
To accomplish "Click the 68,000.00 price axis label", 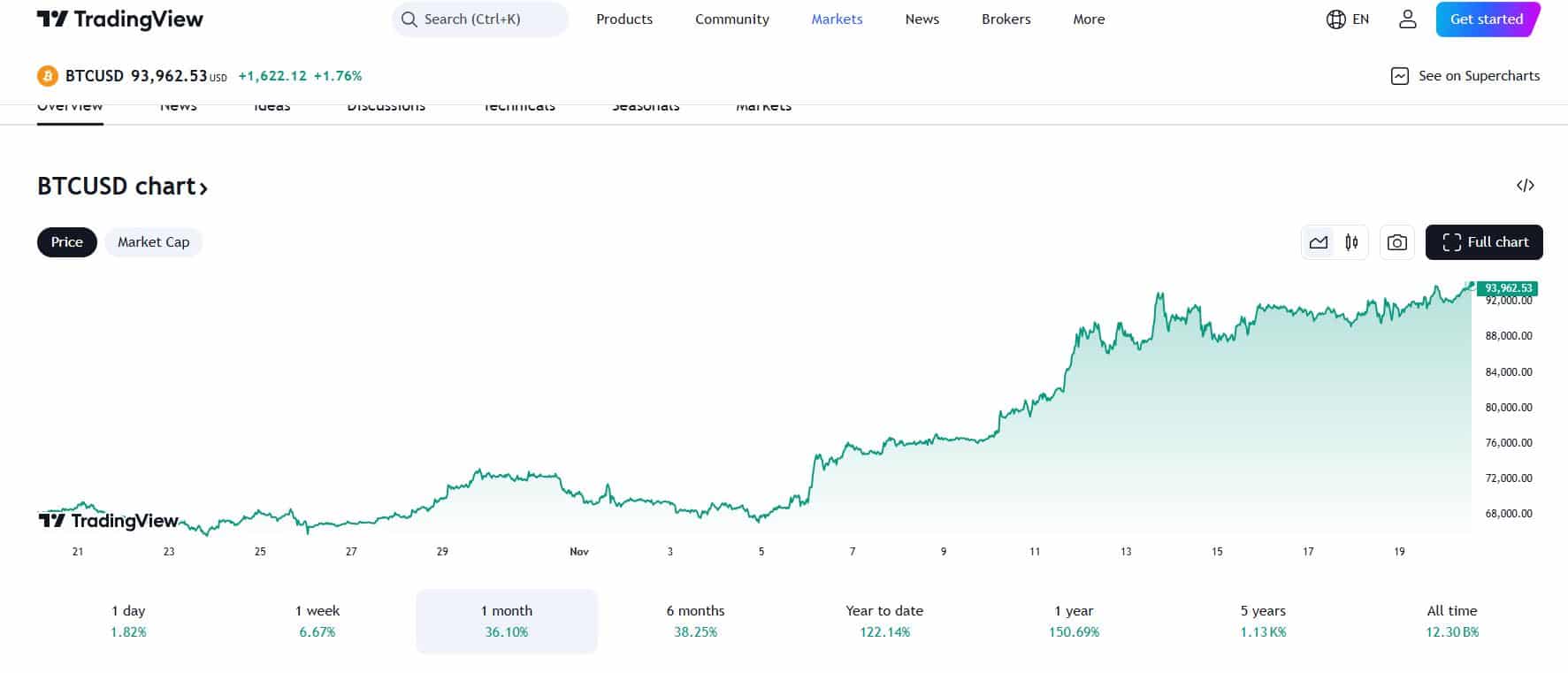I will [1509, 514].
